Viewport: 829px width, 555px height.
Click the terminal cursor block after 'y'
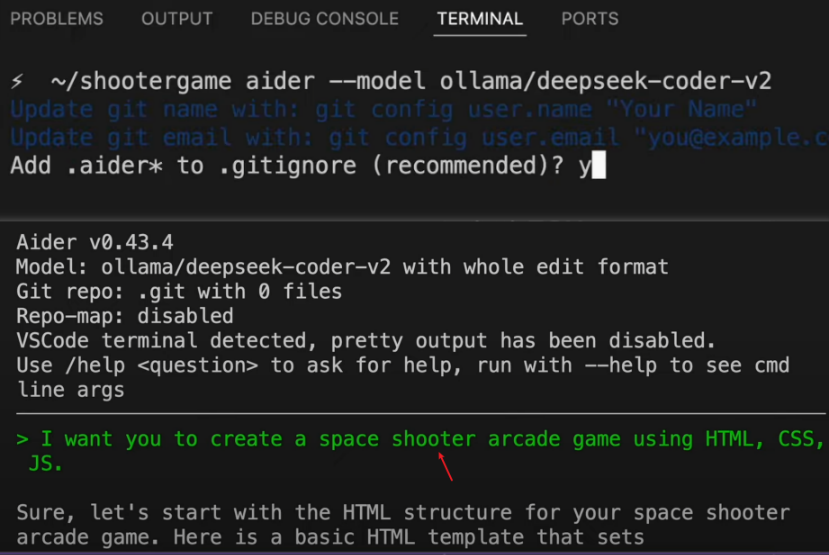tap(599, 167)
